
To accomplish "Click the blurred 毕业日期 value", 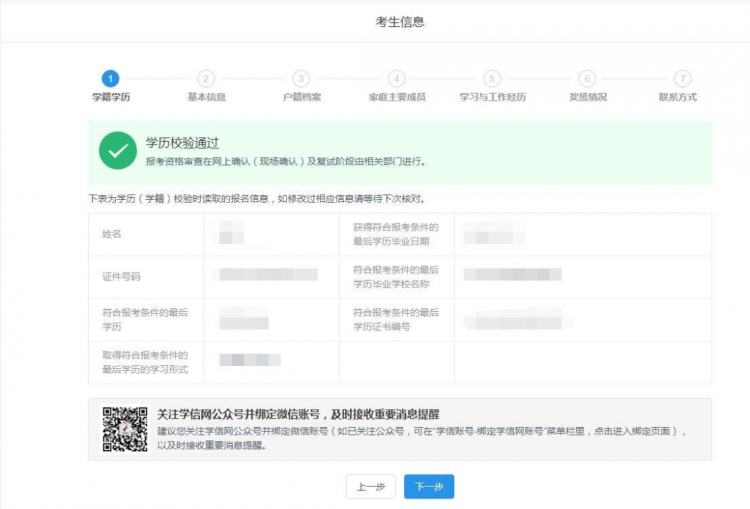I will point(494,233).
